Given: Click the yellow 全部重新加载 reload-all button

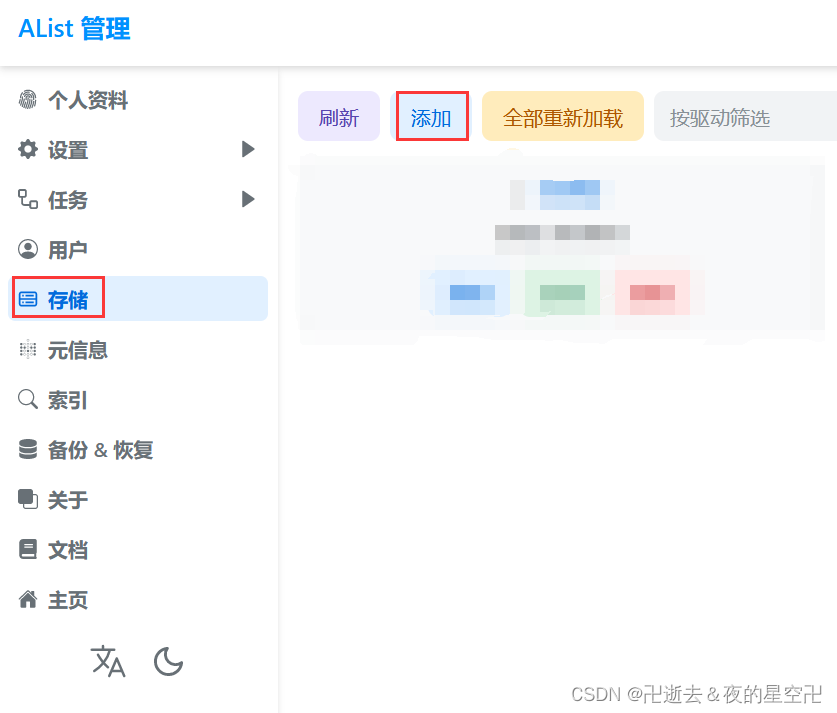Looking at the screenshot, I should 562,116.
